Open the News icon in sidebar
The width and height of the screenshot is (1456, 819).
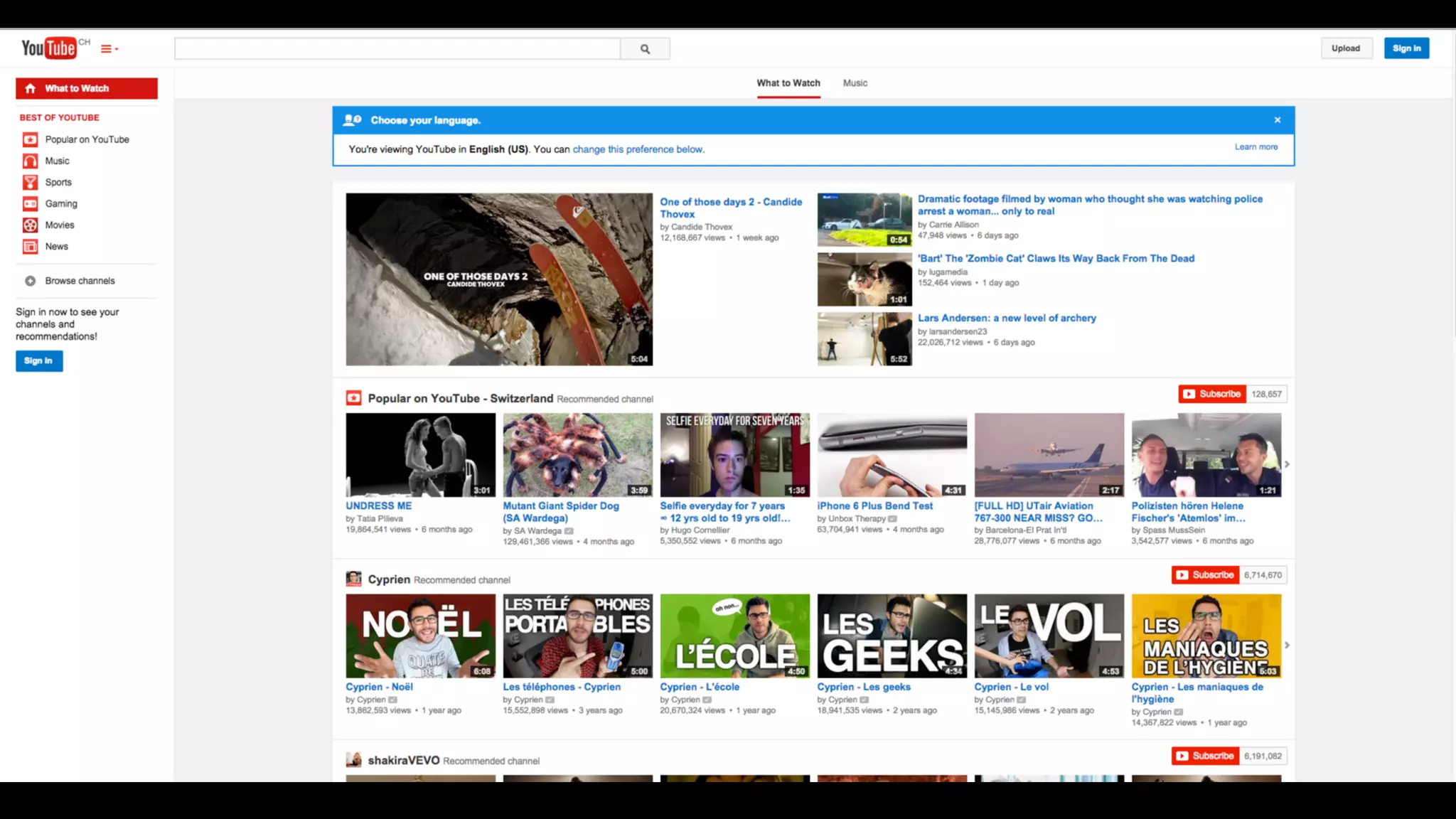coord(30,247)
